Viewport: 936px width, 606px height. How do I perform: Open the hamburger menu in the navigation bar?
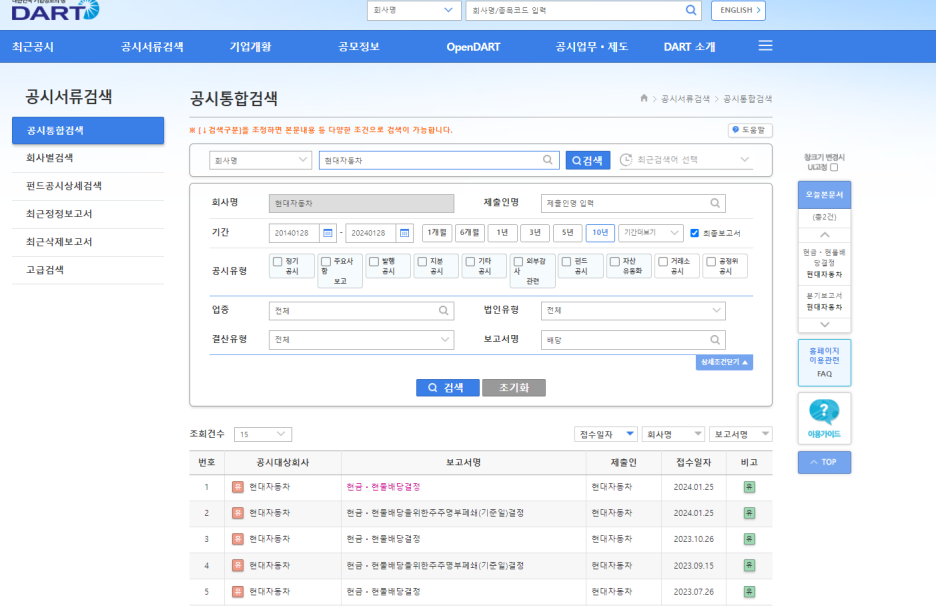click(765, 46)
